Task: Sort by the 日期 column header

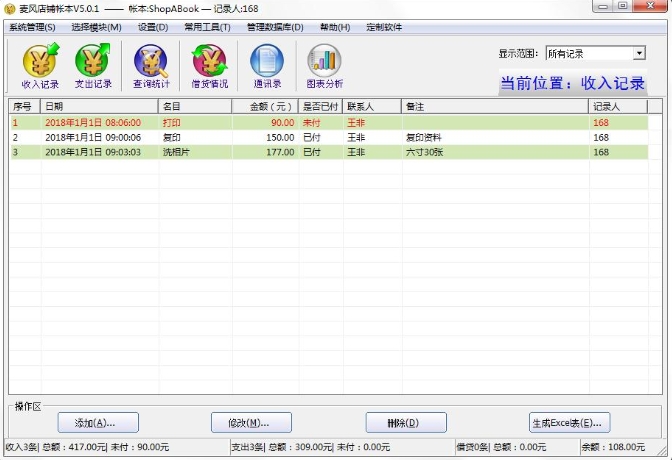Action: coord(99,106)
